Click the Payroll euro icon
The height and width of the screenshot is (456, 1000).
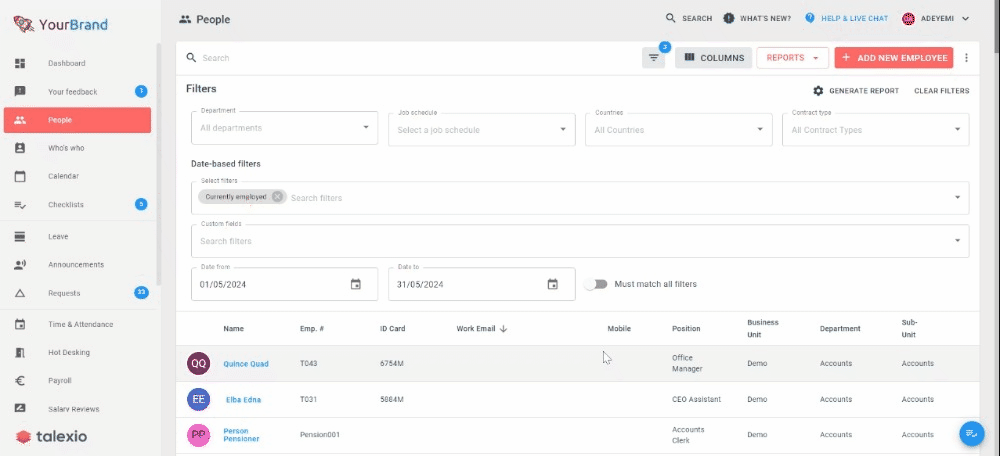click(20, 381)
